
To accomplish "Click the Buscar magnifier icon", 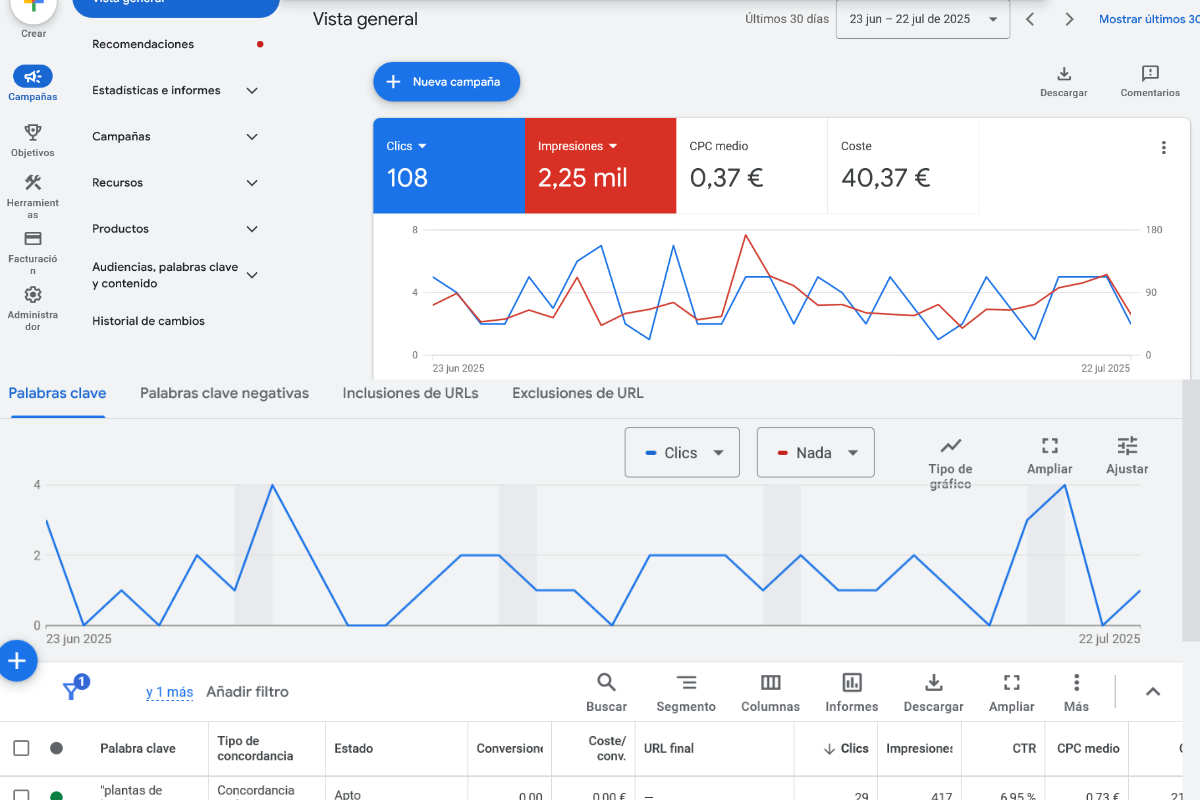I will pyautogui.click(x=606, y=683).
